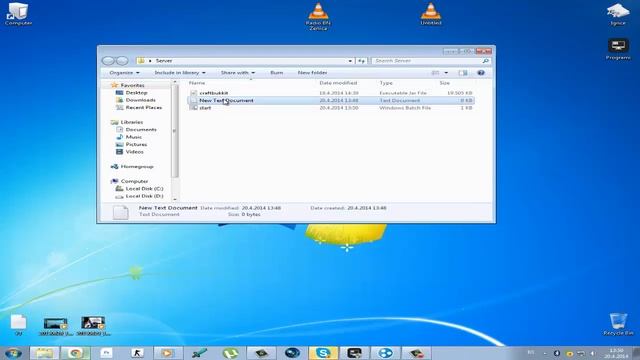Open Skype from taskbar
The width and height of the screenshot is (640, 360).
point(323,353)
